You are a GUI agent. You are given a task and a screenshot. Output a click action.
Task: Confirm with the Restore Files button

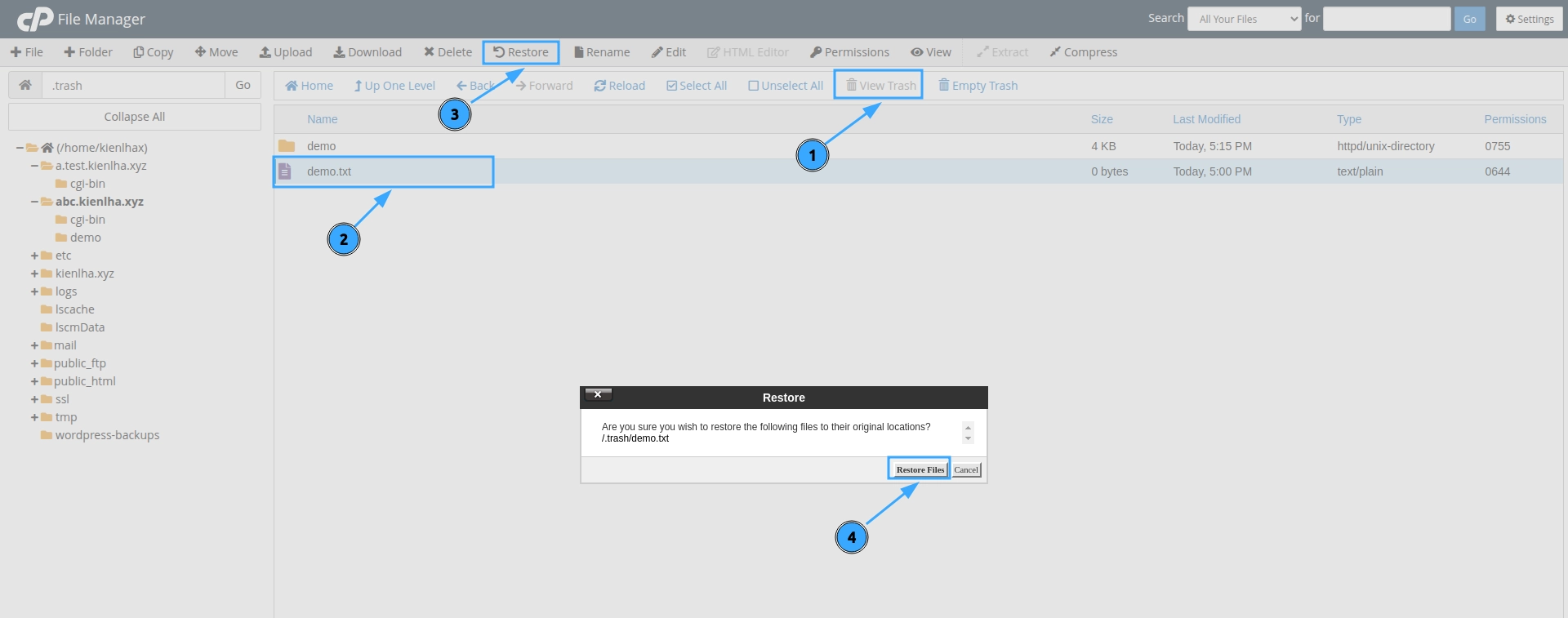[x=920, y=469]
